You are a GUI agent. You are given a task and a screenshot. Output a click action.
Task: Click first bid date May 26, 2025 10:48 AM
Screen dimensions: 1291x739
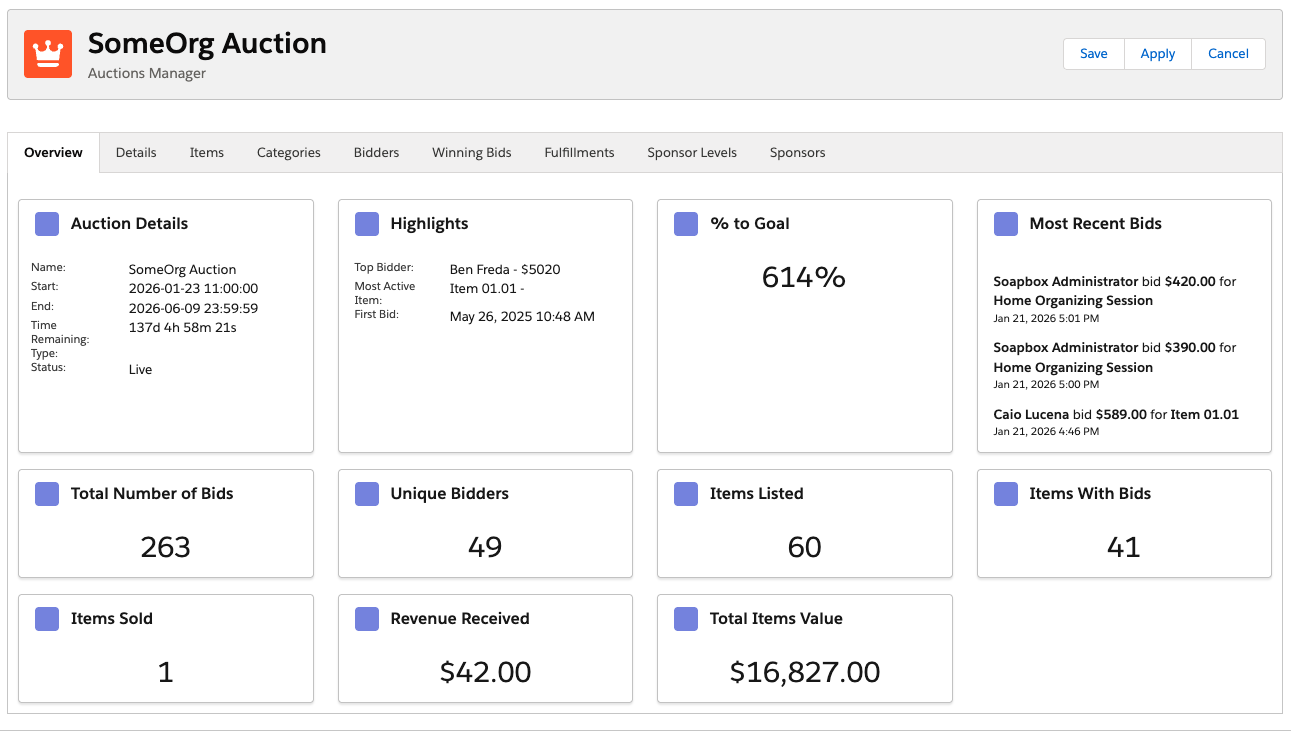click(522, 316)
